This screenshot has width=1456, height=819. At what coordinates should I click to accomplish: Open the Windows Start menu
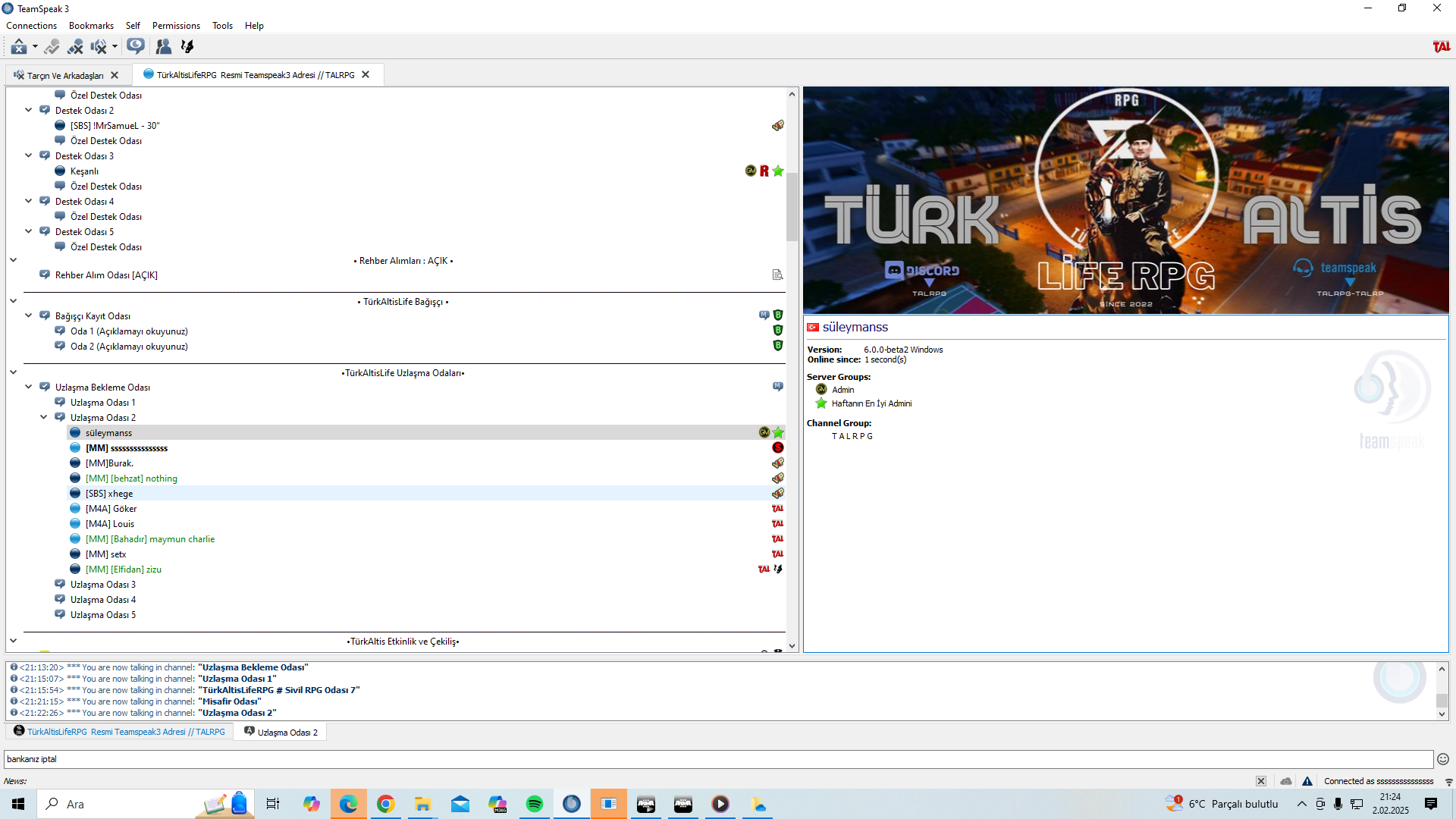point(18,804)
